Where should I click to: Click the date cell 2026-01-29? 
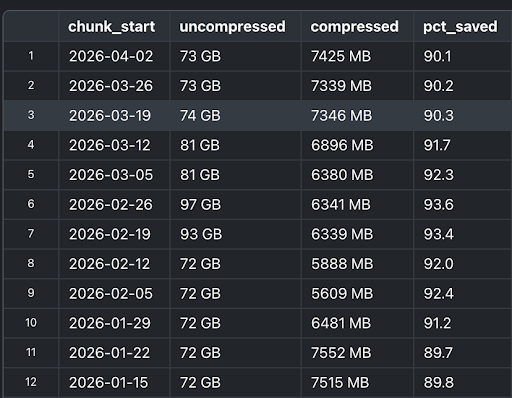click(114, 323)
